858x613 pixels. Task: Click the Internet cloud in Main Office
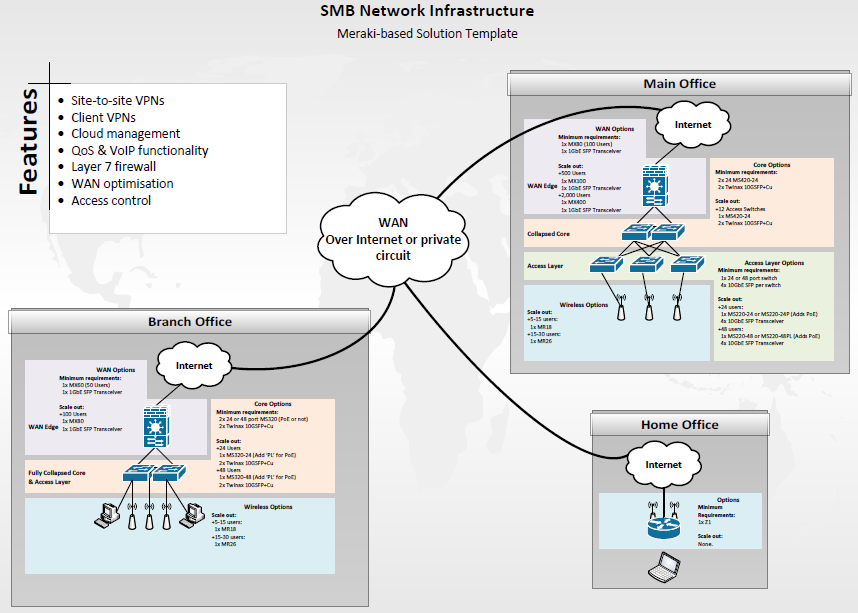click(x=693, y=125)
